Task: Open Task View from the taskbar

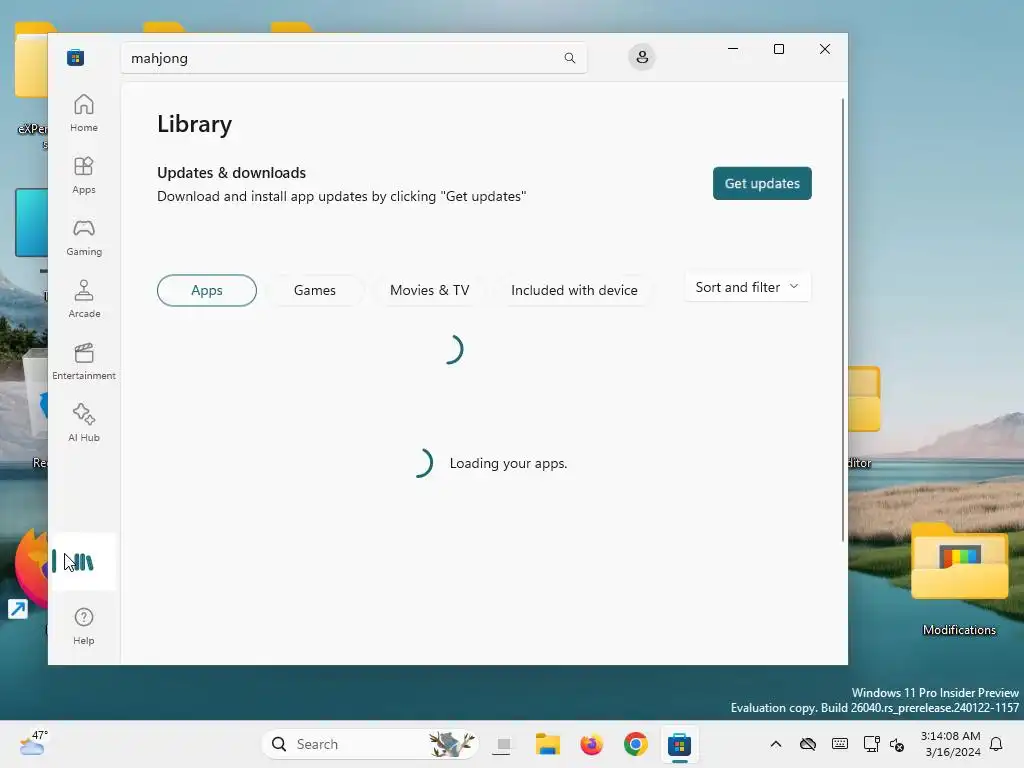Action: (x=503, y=744)
